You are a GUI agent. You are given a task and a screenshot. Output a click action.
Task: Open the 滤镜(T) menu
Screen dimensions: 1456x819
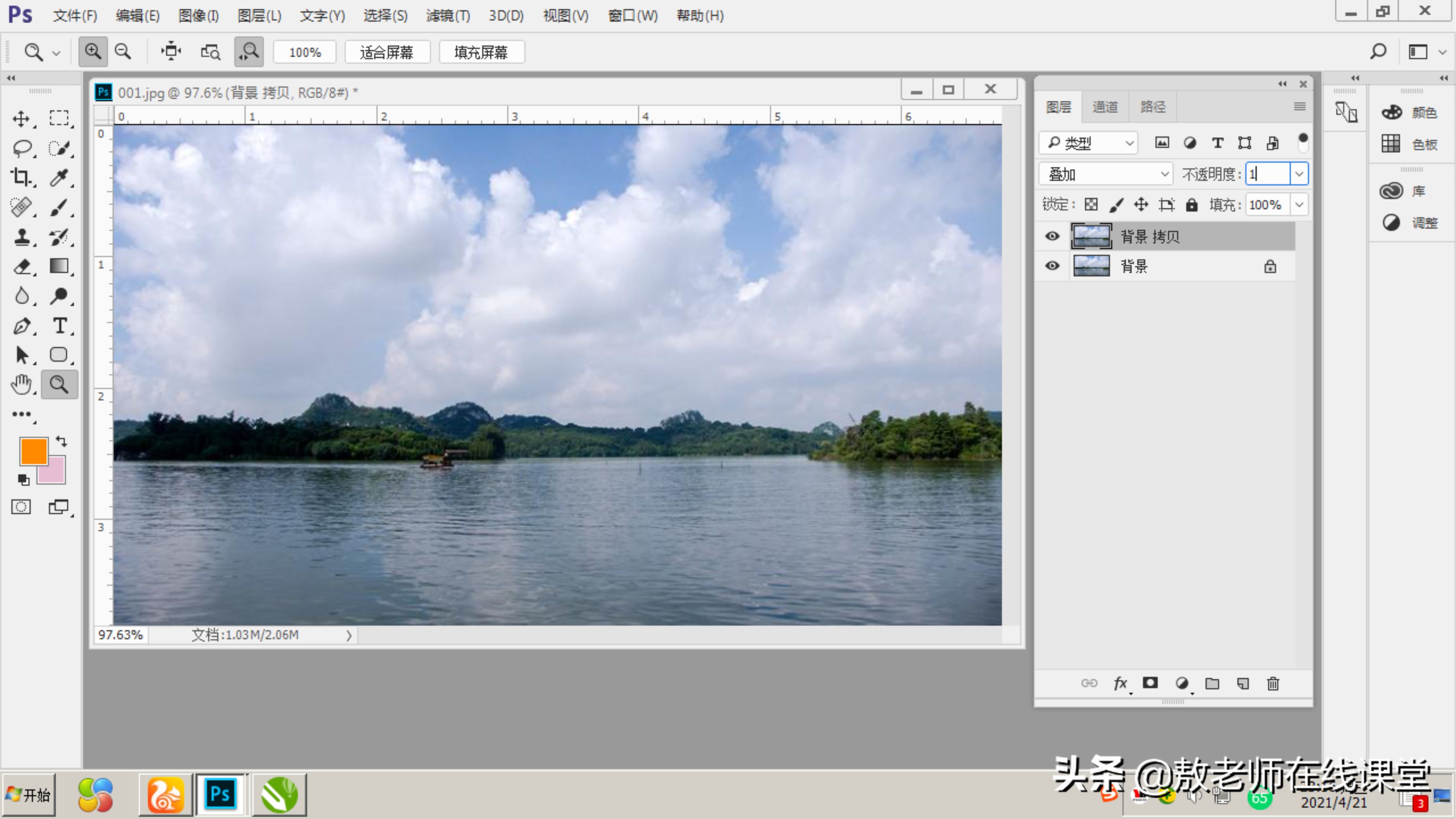point(448,16)
